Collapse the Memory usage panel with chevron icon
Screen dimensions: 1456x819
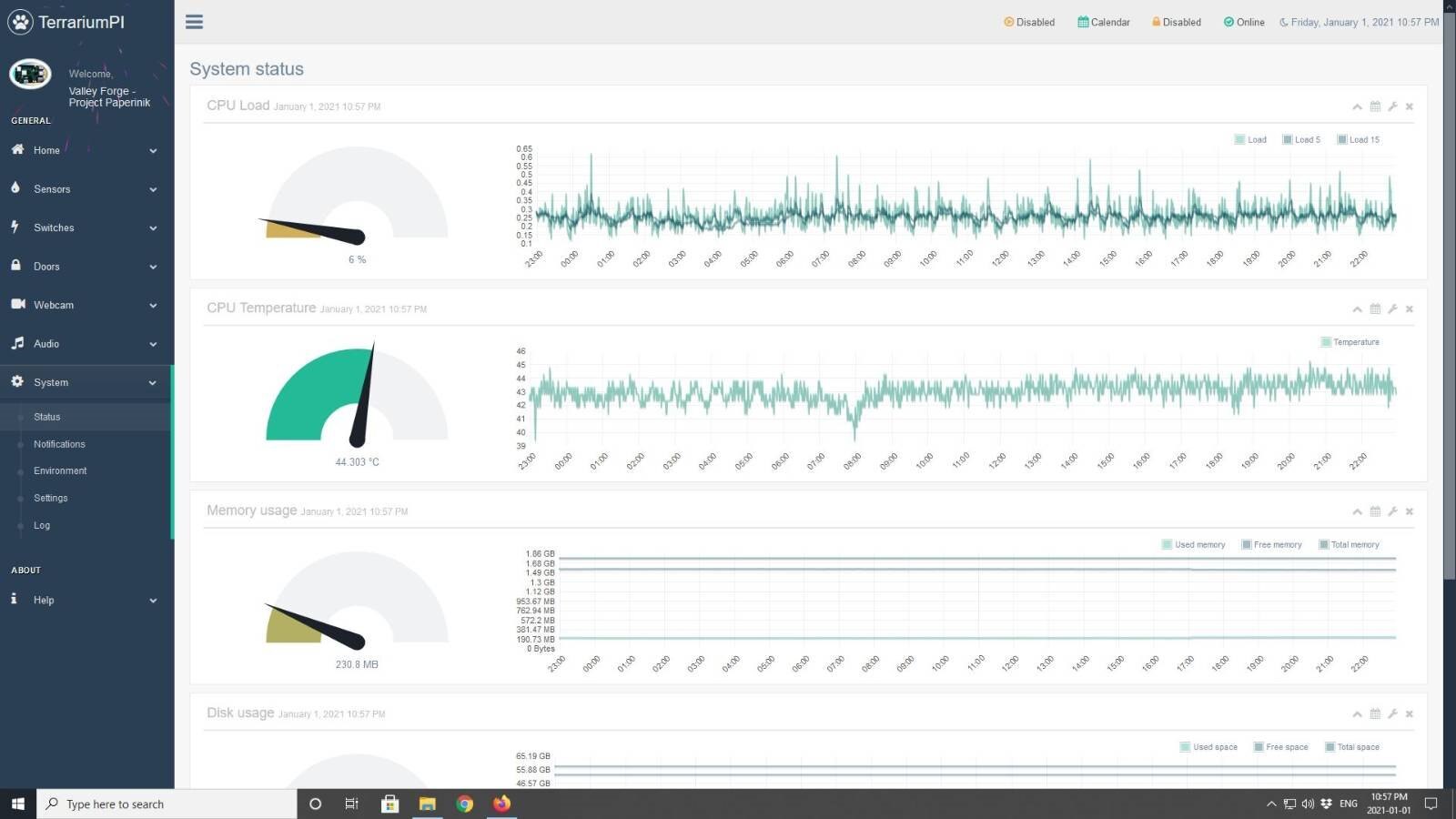1357,511
